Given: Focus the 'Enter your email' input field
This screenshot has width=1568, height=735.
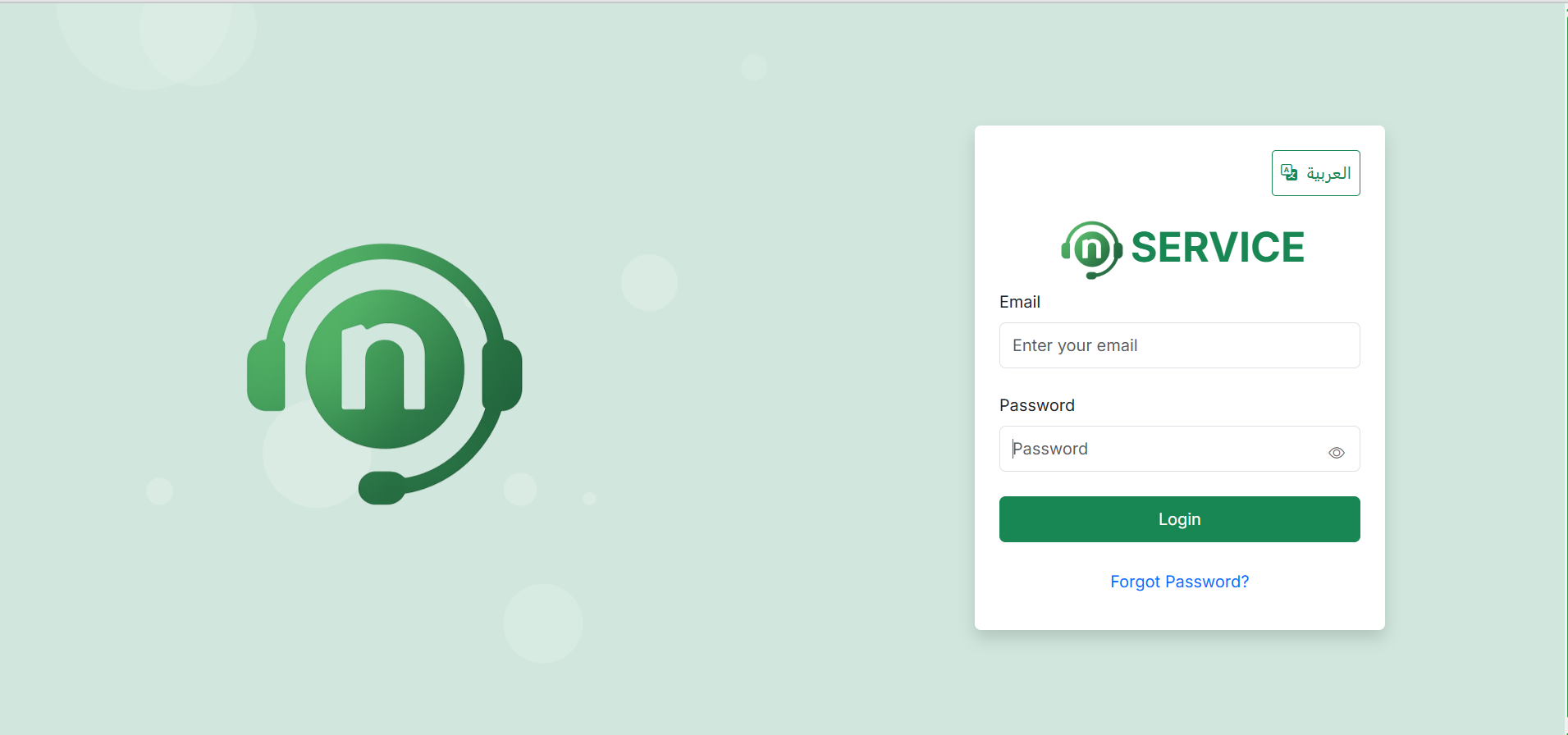Looking at the screenshot, I should [1179, 345].
